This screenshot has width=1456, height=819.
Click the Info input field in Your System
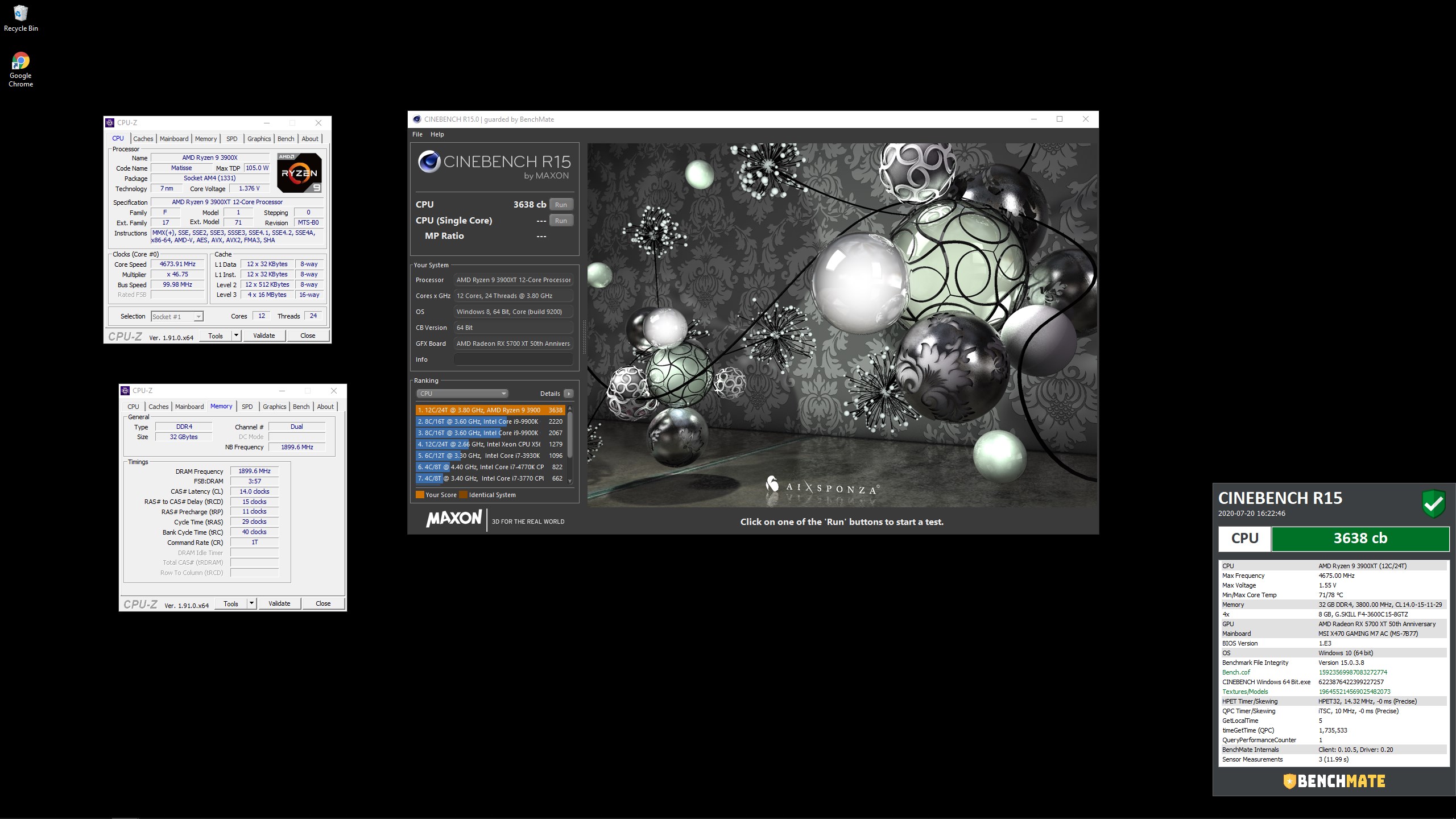pyautogui.click(x=513, y=359)
